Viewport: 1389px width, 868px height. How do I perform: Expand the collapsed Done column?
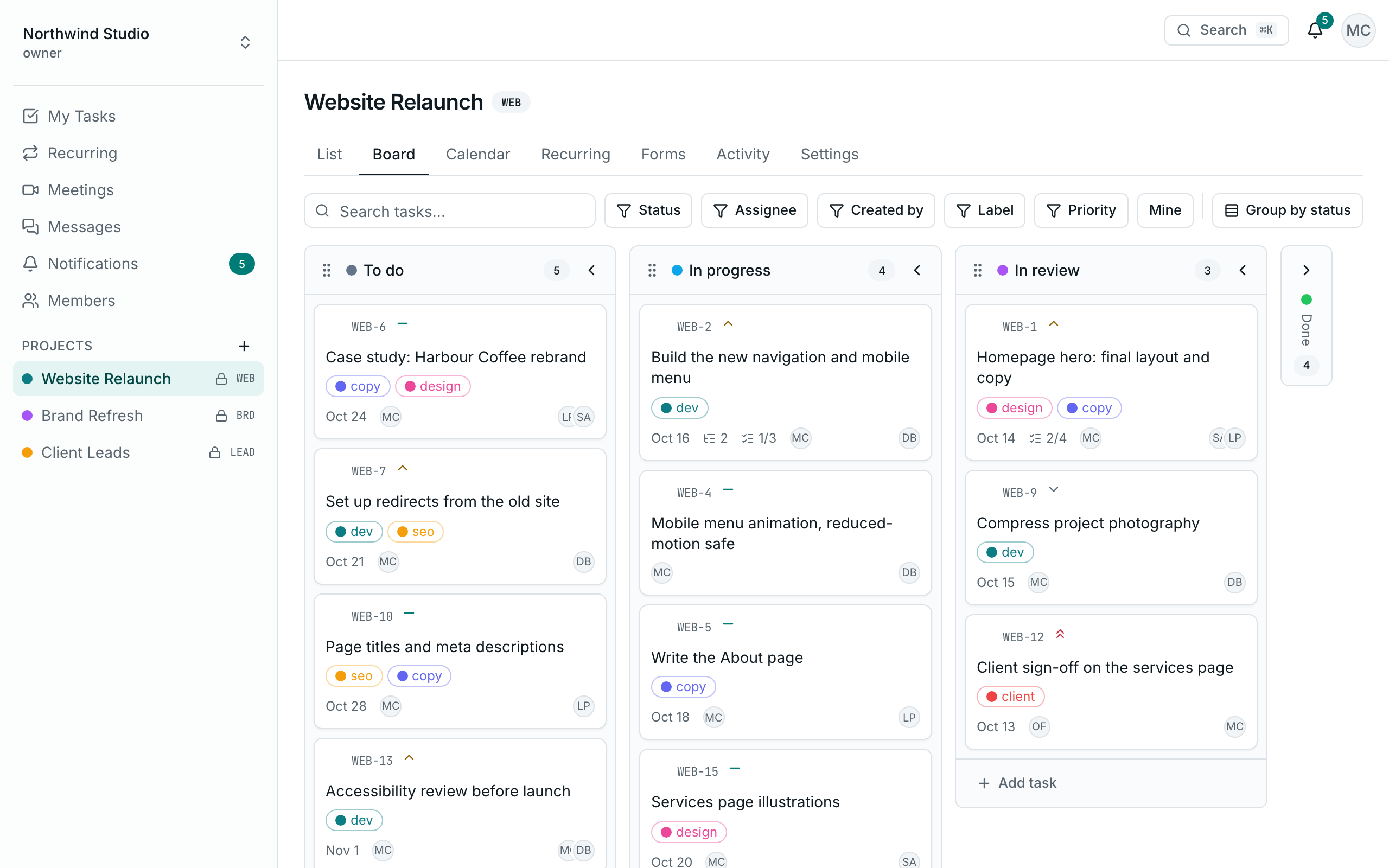point(1306,270)
